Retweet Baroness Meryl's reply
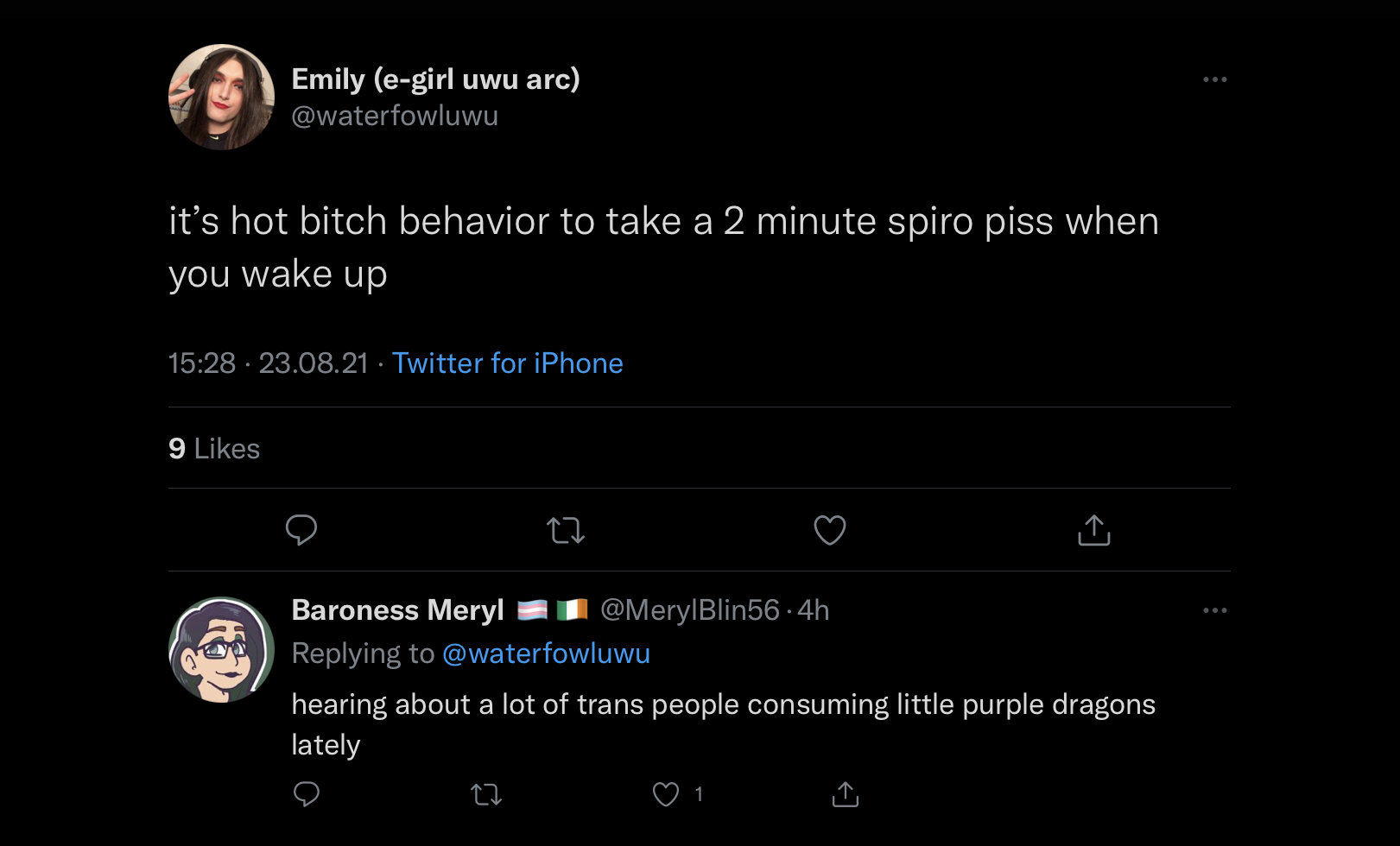 (486, 794)
